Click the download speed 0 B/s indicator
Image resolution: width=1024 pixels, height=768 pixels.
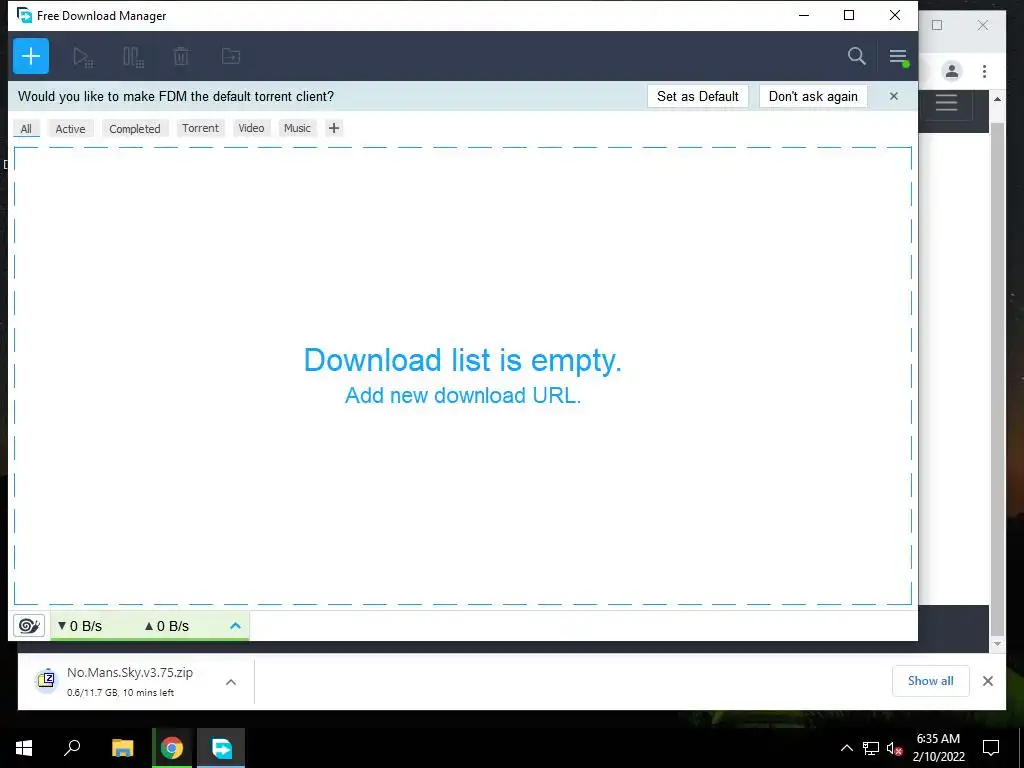point(80,626)
